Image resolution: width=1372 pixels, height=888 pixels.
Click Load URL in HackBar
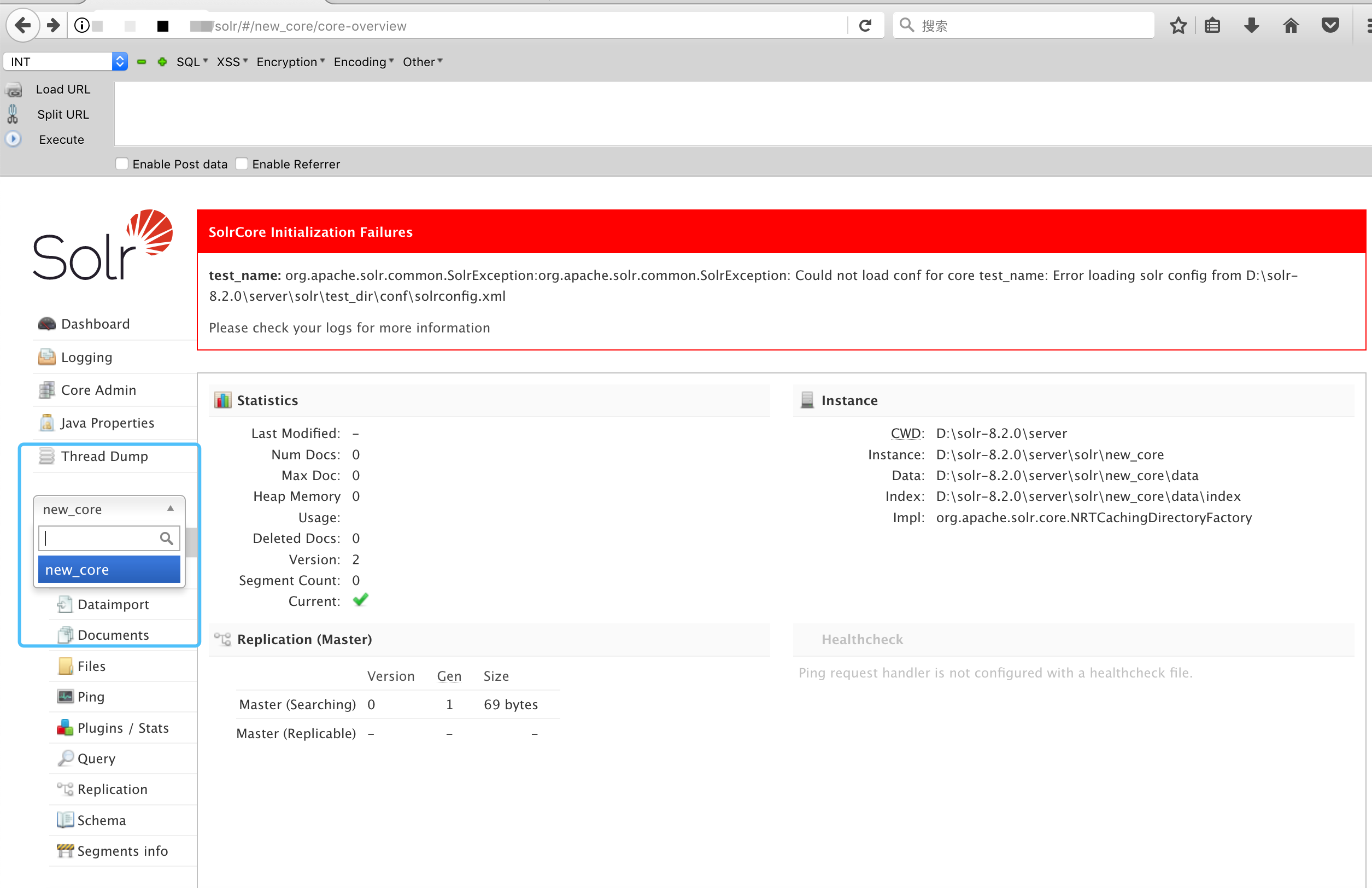pos(63,89)
